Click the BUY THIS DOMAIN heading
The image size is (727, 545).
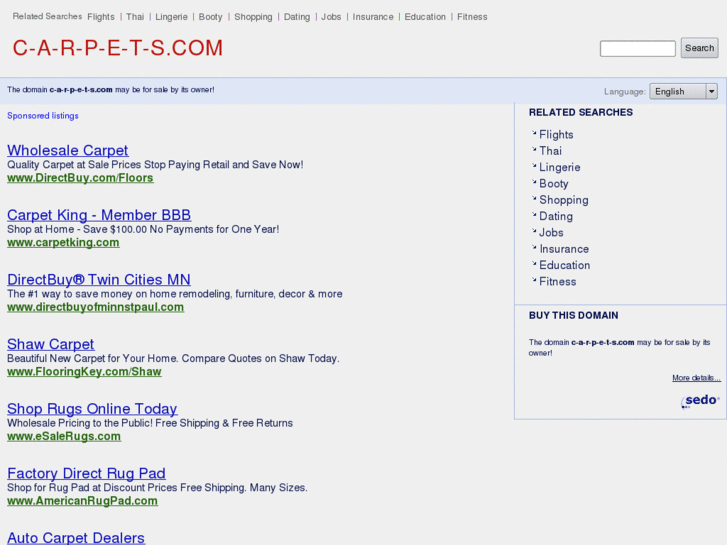(574, 315)
